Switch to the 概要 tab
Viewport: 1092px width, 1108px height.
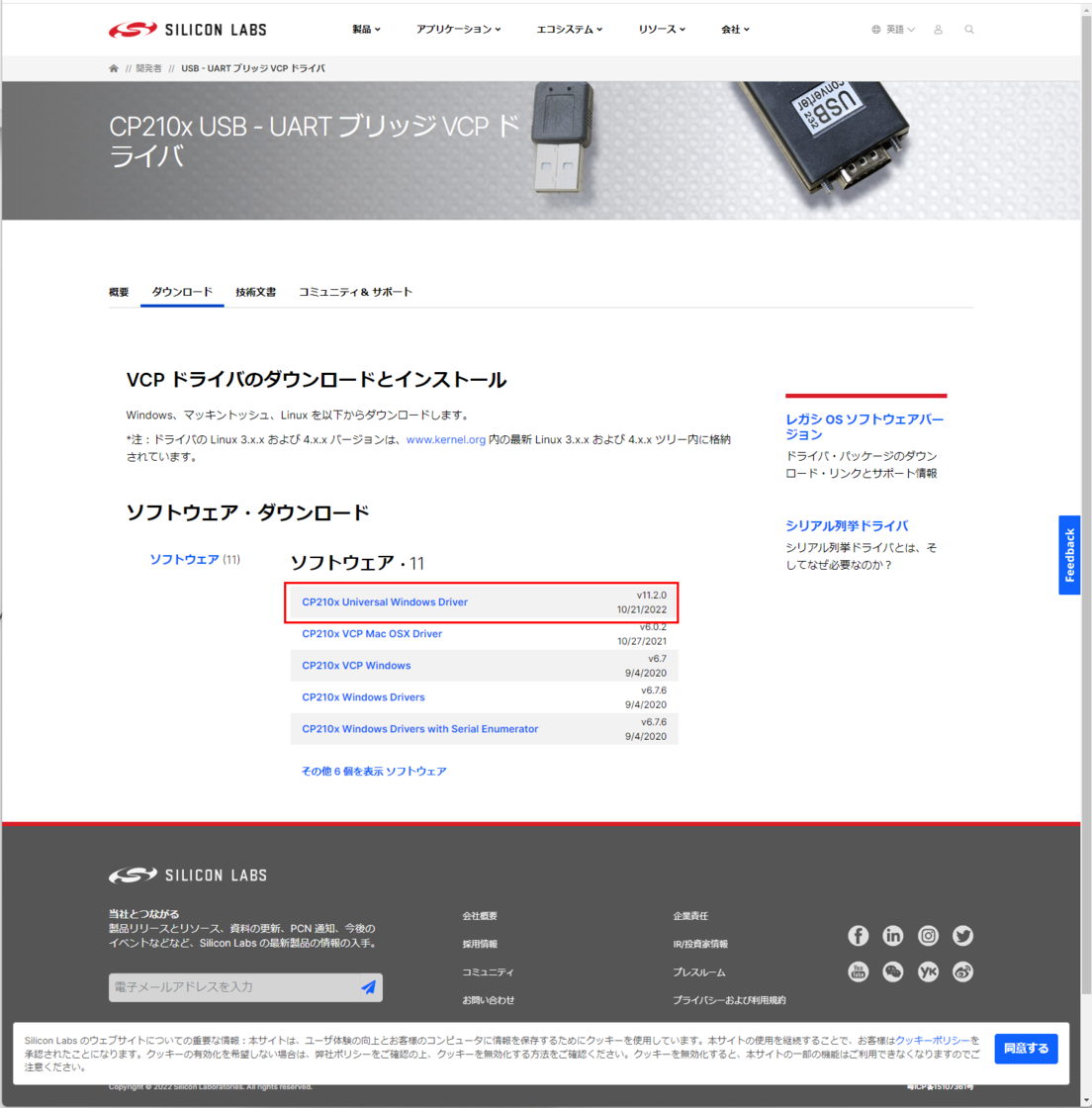pyautogui.click(x=119, y=292)
